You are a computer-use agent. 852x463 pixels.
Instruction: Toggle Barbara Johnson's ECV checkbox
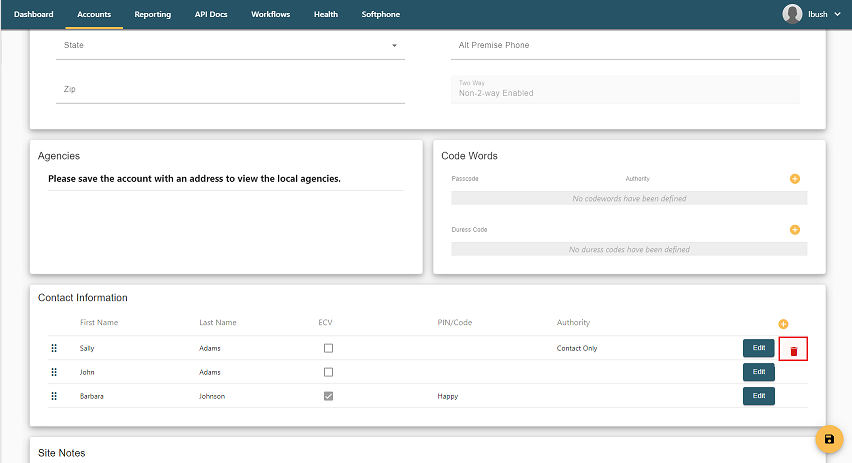[x=328, y=396]
